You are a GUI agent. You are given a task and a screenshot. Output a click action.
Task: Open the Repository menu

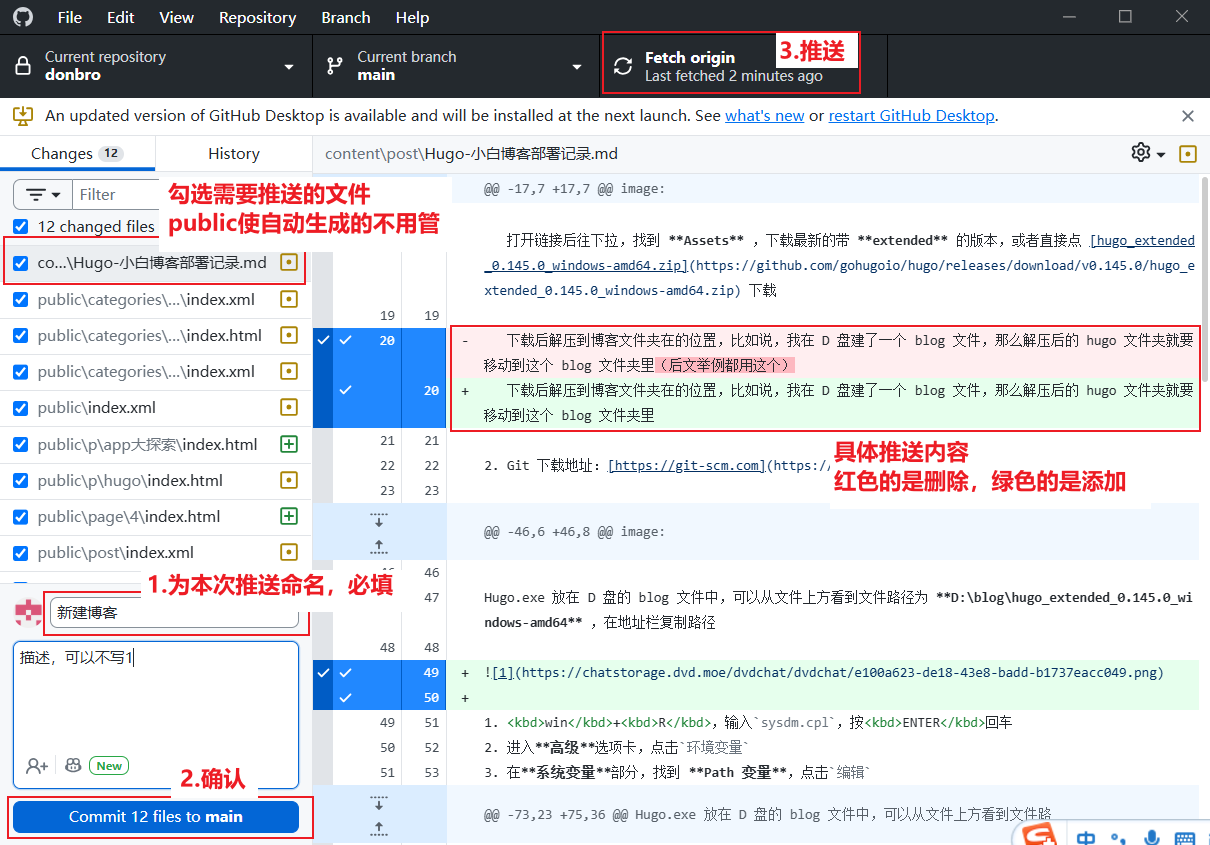tap(258, 17)
